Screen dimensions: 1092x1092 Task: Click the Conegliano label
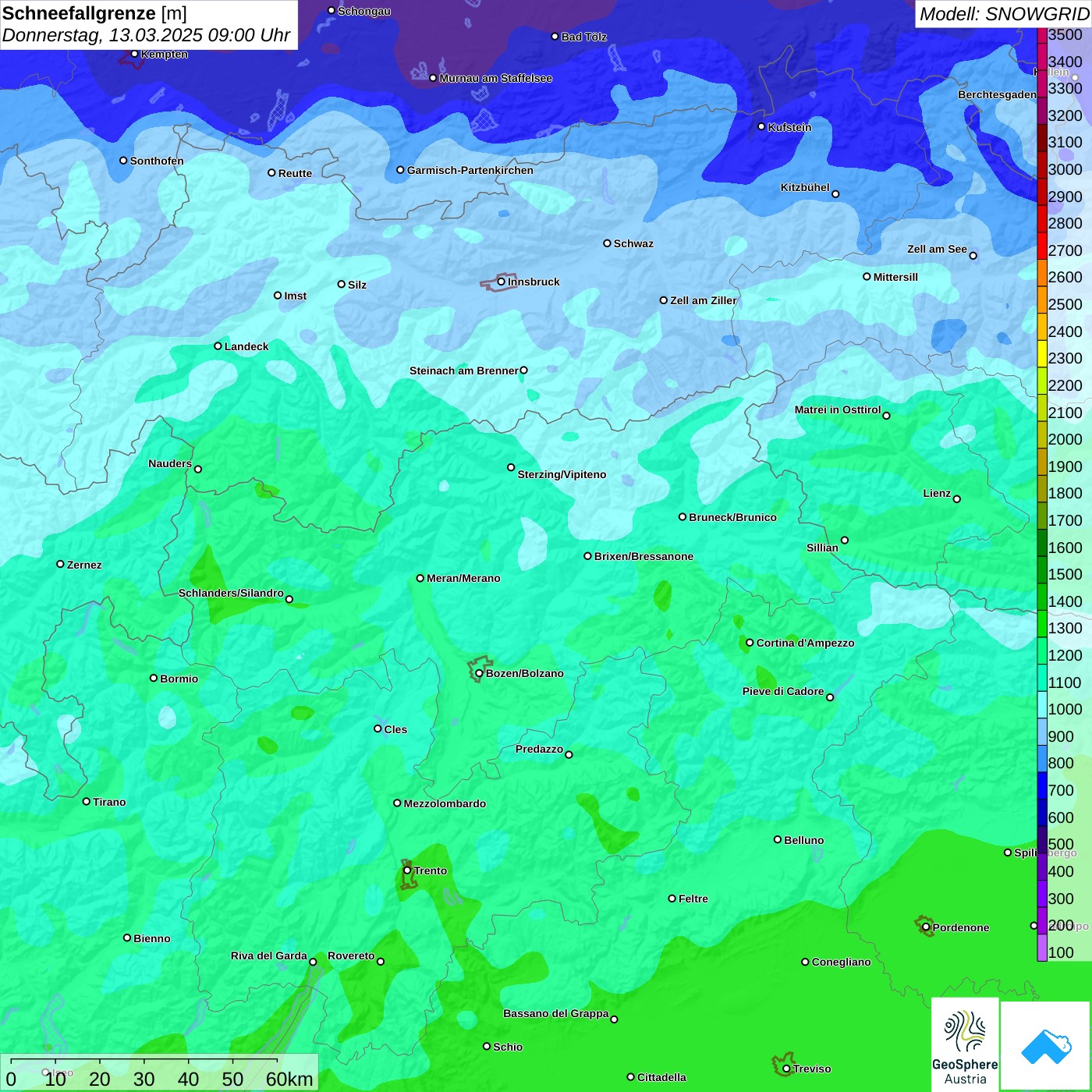pos(841,962)
